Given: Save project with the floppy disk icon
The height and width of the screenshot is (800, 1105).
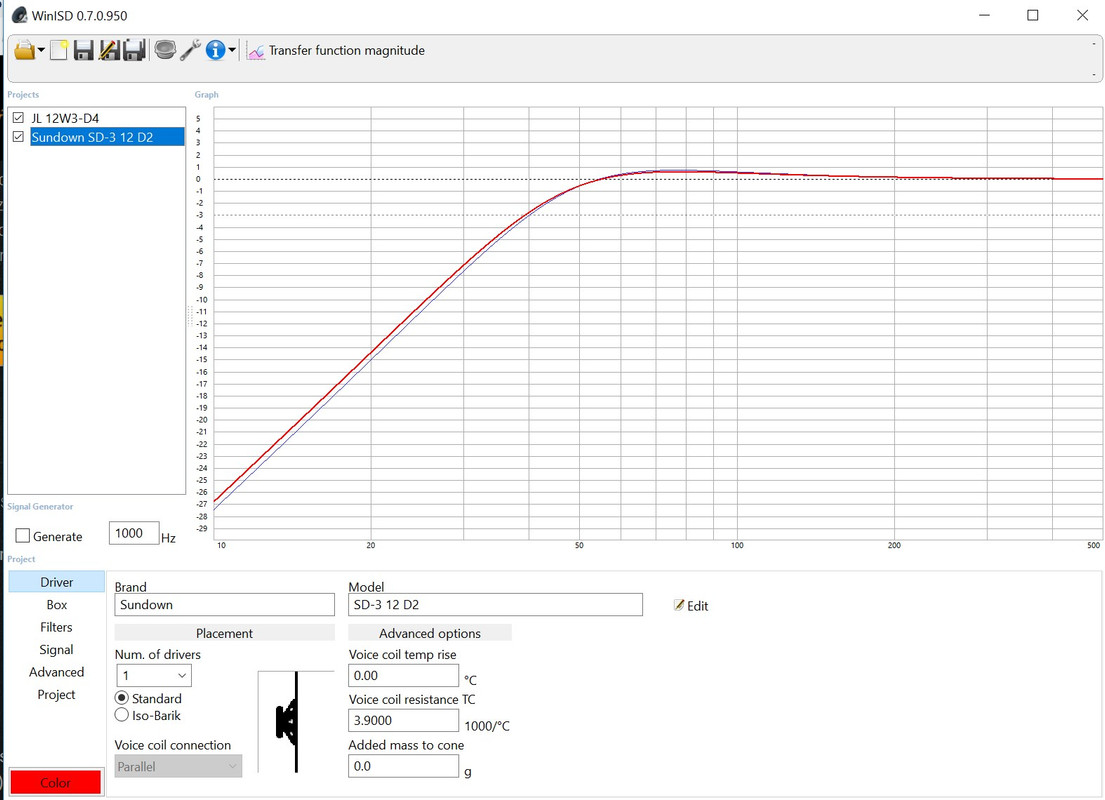Looking at the screenshot, I should click(84, 51).
